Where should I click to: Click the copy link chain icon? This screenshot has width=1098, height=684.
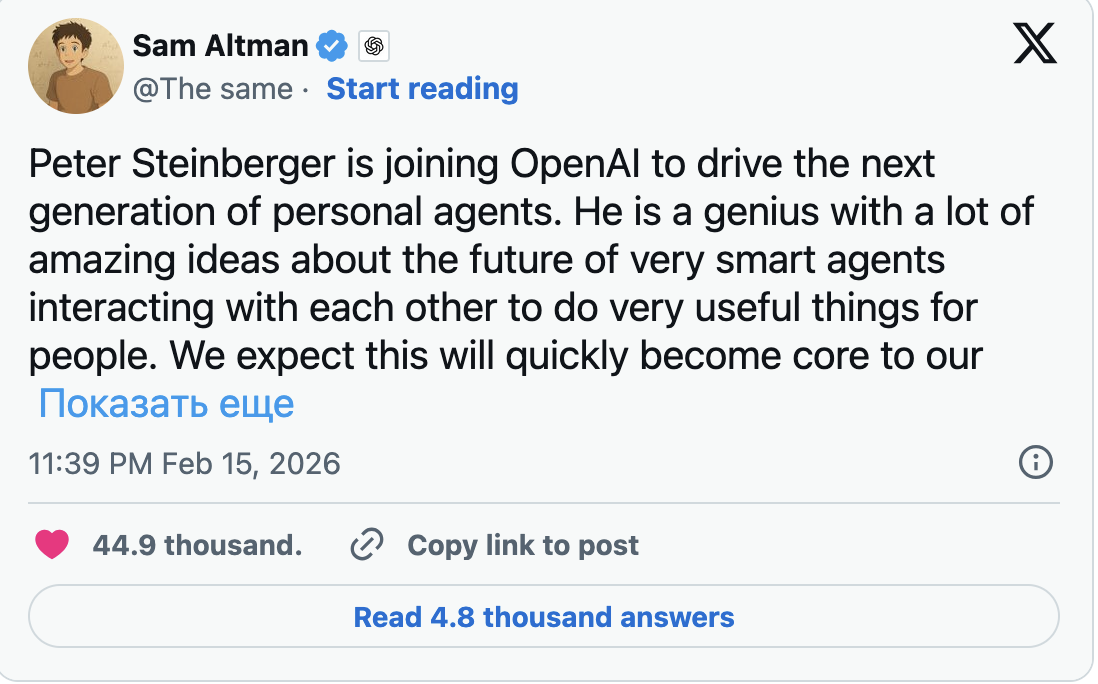coord(367,545)
